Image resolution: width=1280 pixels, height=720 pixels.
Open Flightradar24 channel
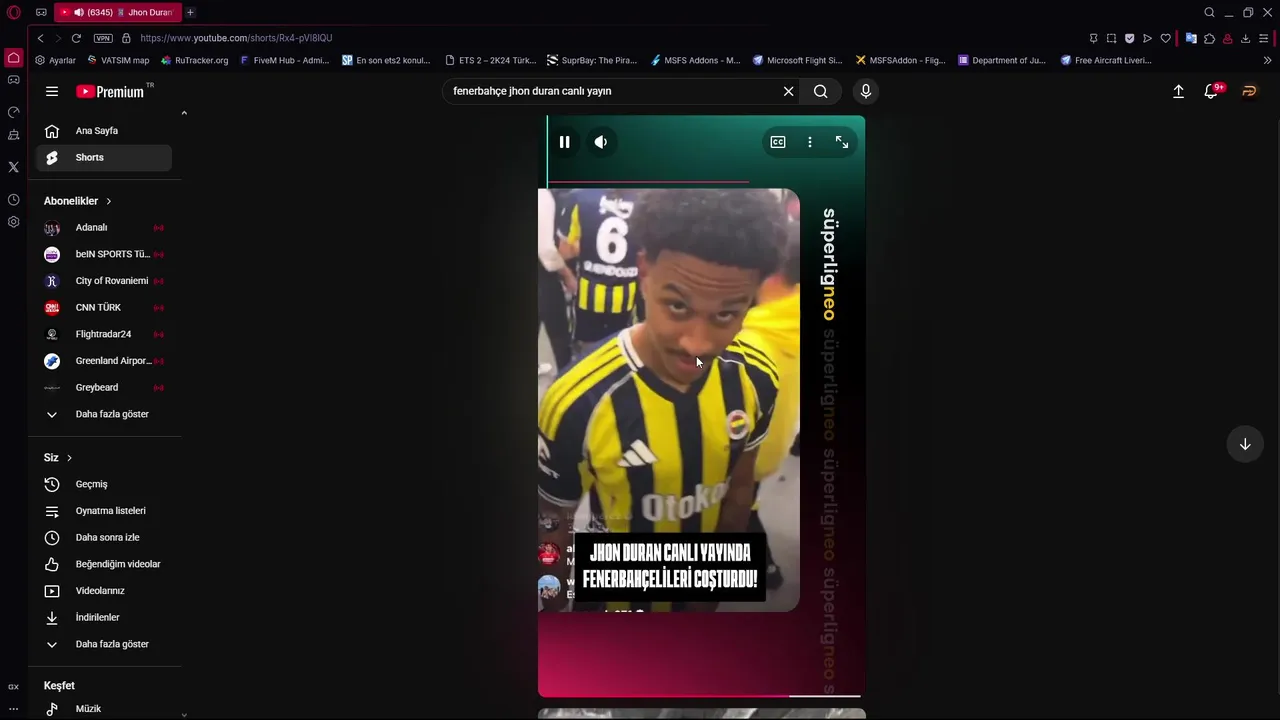pyautogui.click(x=104, y=334)
